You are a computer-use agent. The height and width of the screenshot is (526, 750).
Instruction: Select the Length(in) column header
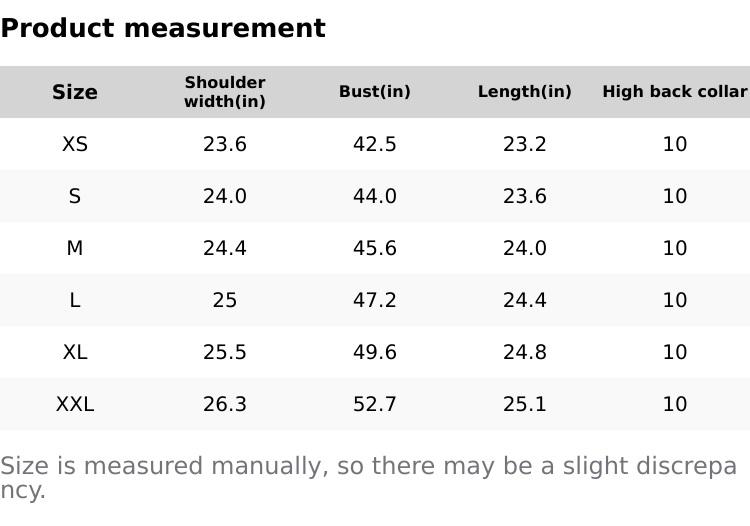525,92
